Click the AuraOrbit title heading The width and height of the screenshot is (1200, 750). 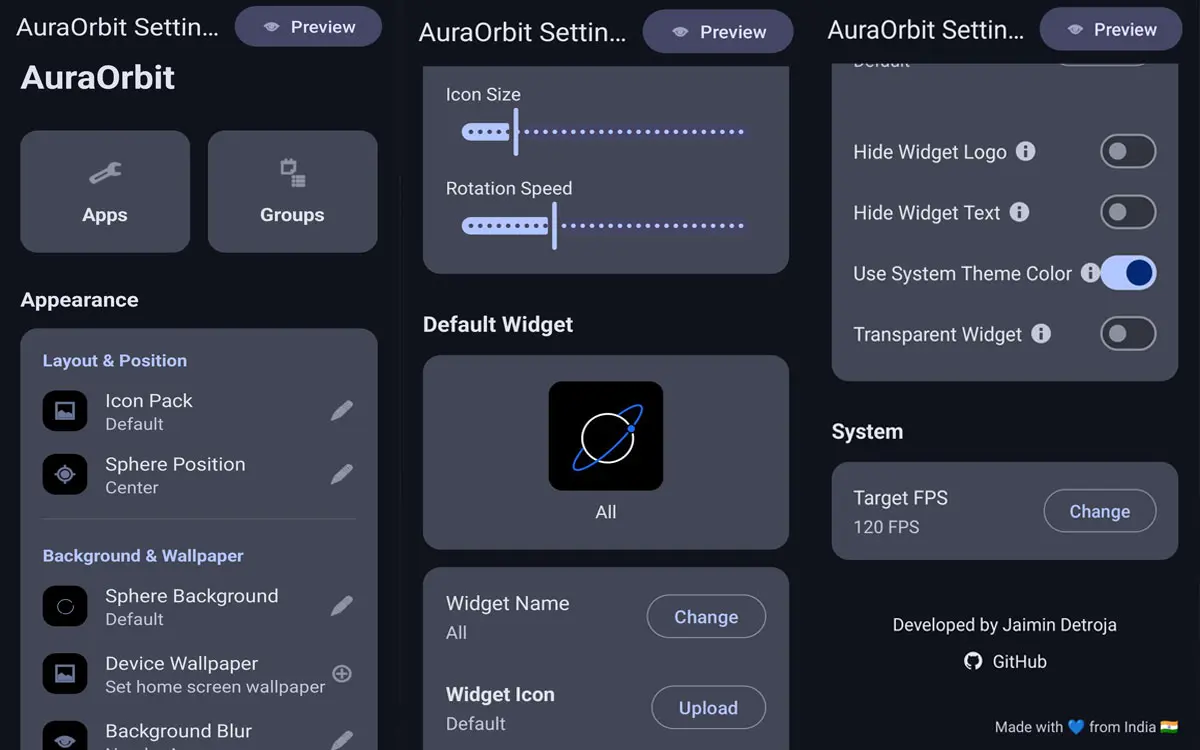click(98, 77)
